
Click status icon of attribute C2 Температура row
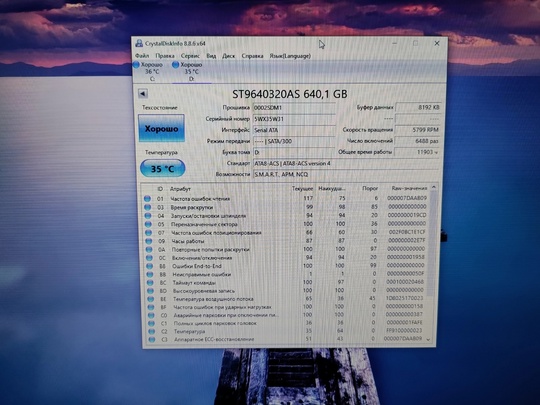(152, 331)
